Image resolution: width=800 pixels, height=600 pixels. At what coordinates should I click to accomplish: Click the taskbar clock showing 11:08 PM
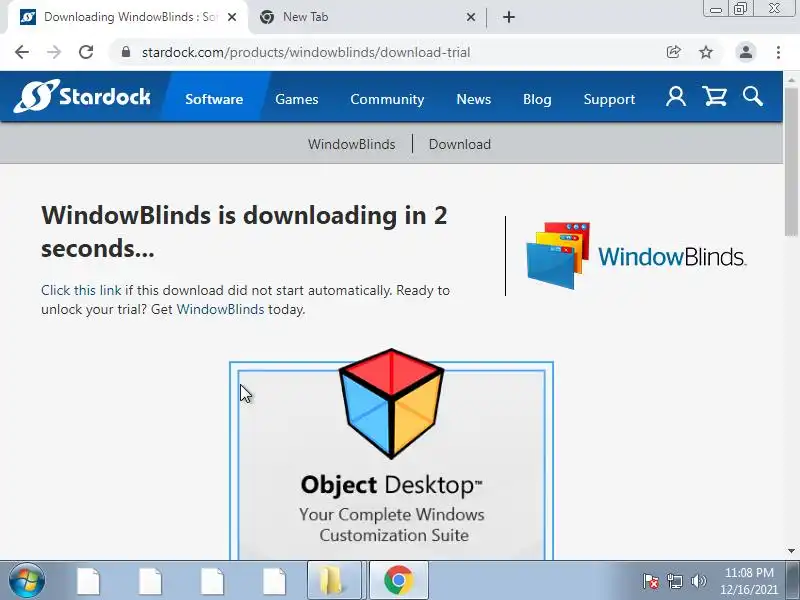(x=749, y=581)
